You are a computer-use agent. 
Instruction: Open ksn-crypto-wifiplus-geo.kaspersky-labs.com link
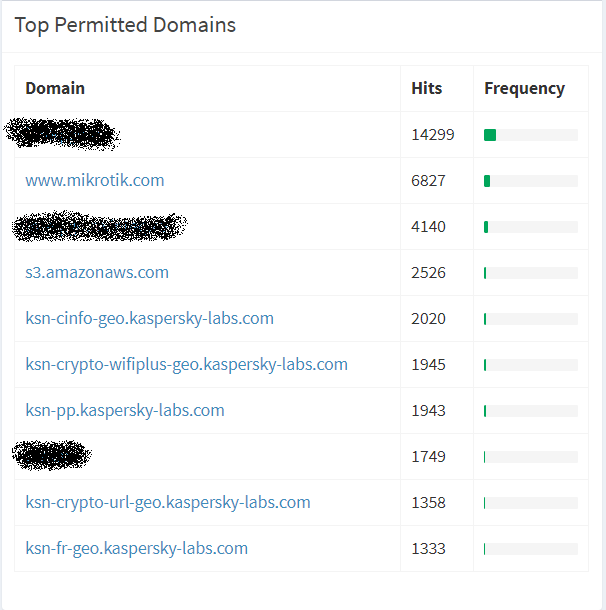click(x=186, y=364)
